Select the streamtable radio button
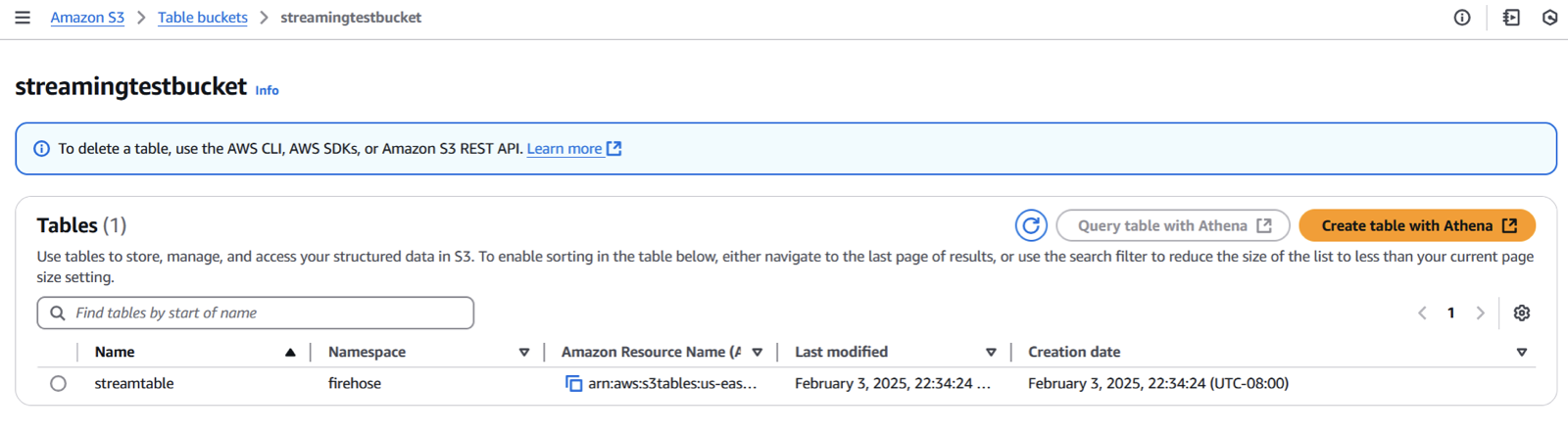1568x435 pixels. point(59,383)
